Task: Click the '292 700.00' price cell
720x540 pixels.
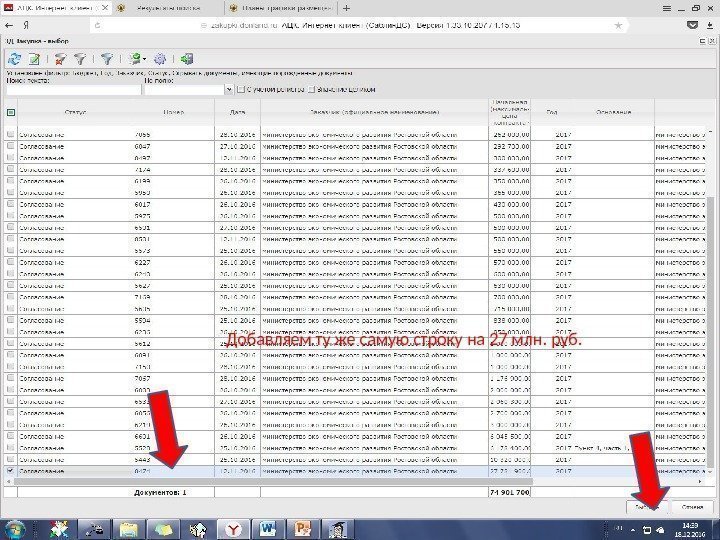Action: click(x=511, y=146)
